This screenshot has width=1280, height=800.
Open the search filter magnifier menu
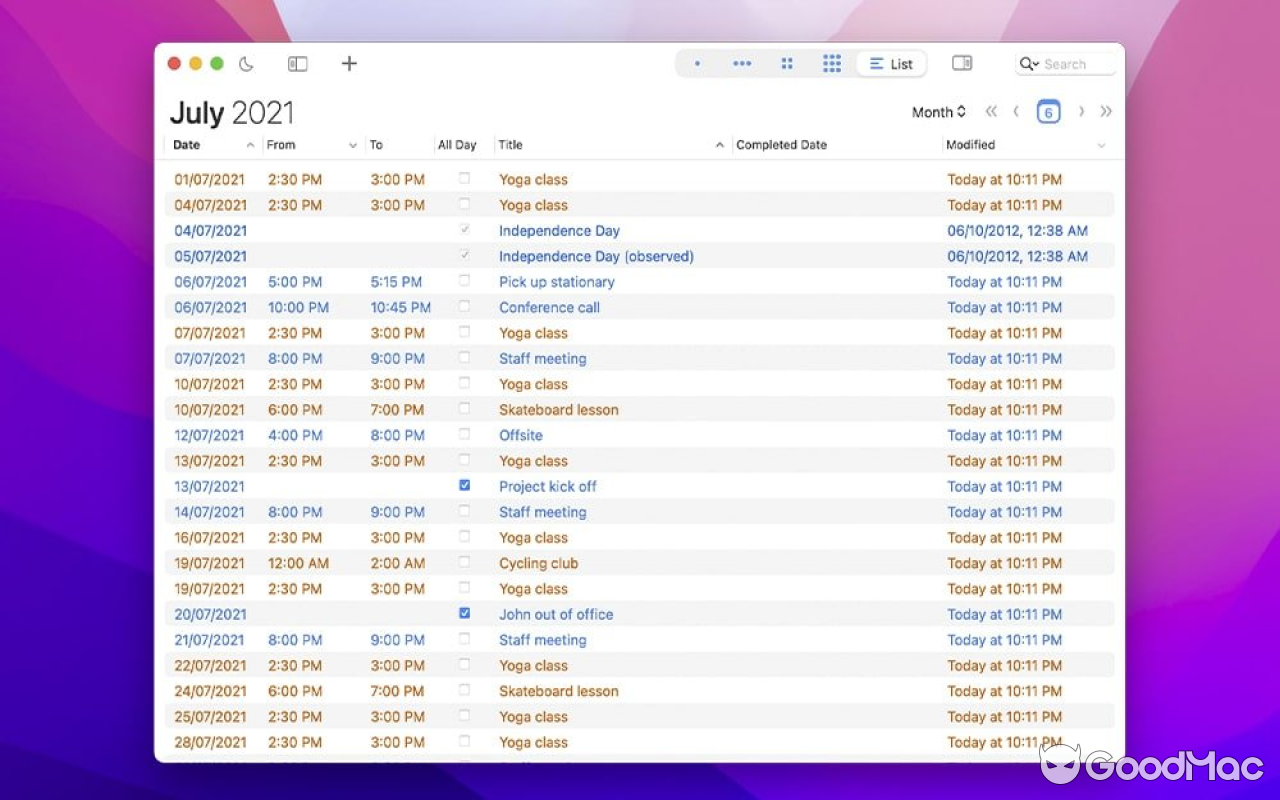pos(1030,63)
